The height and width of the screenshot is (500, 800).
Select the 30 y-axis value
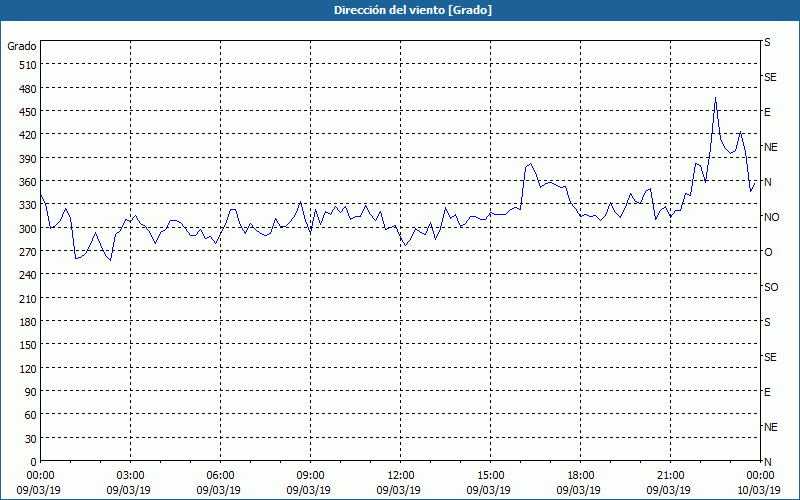[31, 439]
